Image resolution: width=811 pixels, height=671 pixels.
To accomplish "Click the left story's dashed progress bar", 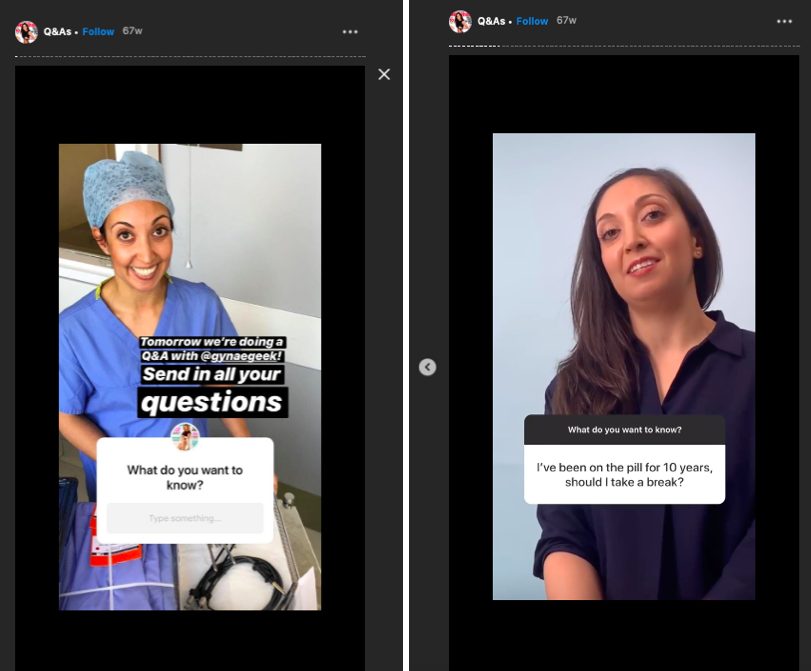I will (190, 57).
